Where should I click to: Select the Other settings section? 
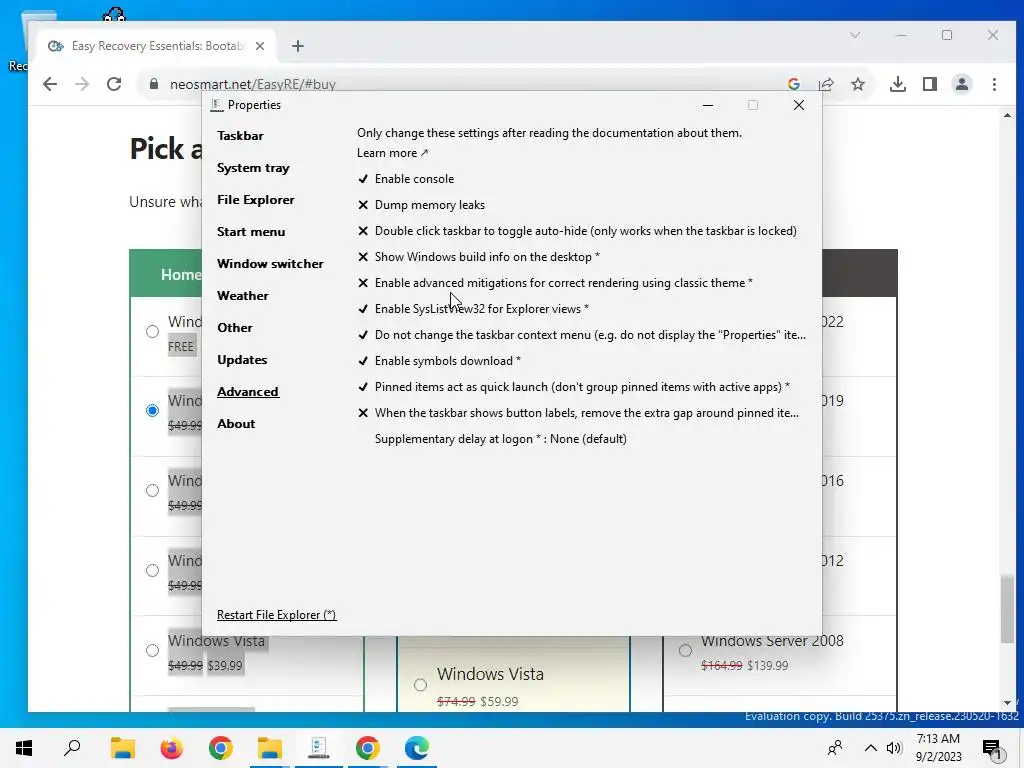pyautogui.click(x=234, y=328)
